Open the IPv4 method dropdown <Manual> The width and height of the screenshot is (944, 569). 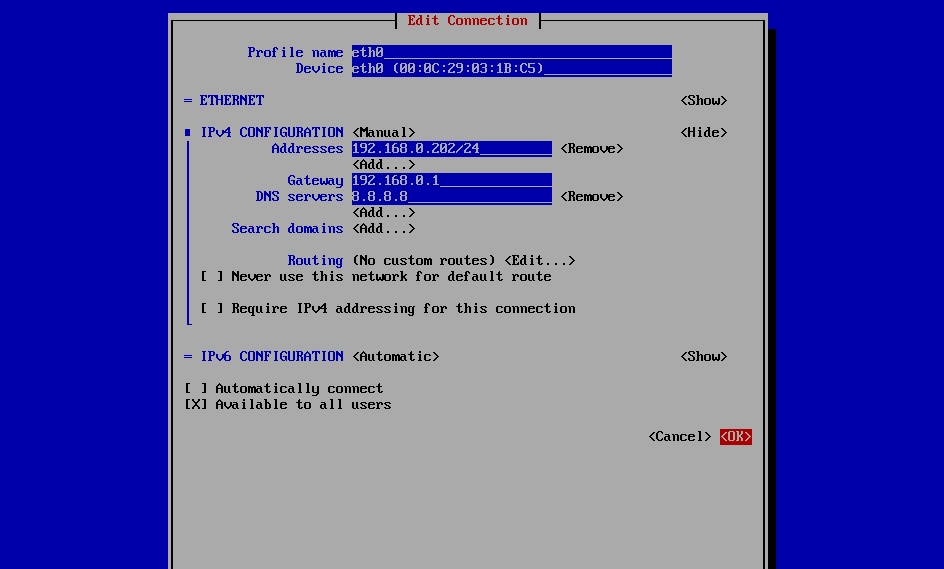(384, 132)
